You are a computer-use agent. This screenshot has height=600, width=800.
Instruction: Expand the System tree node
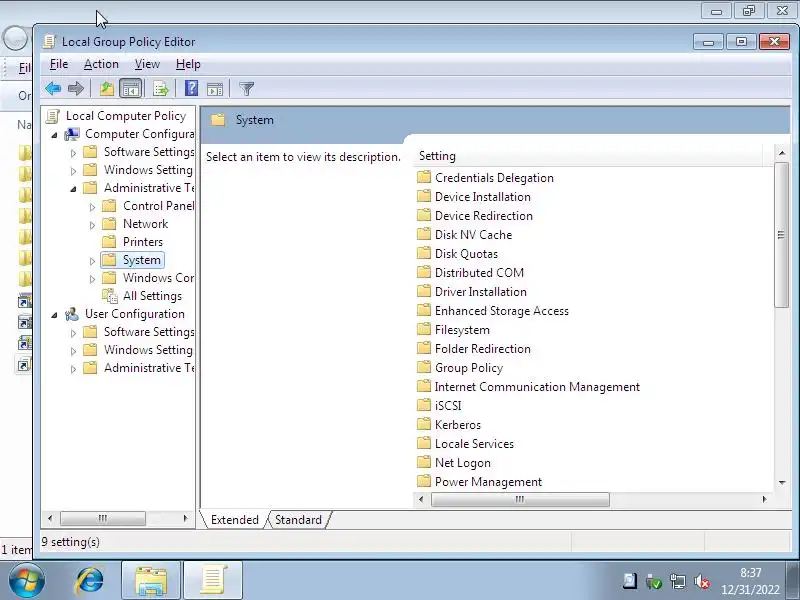pyautogui.click(x=92, y=261)
